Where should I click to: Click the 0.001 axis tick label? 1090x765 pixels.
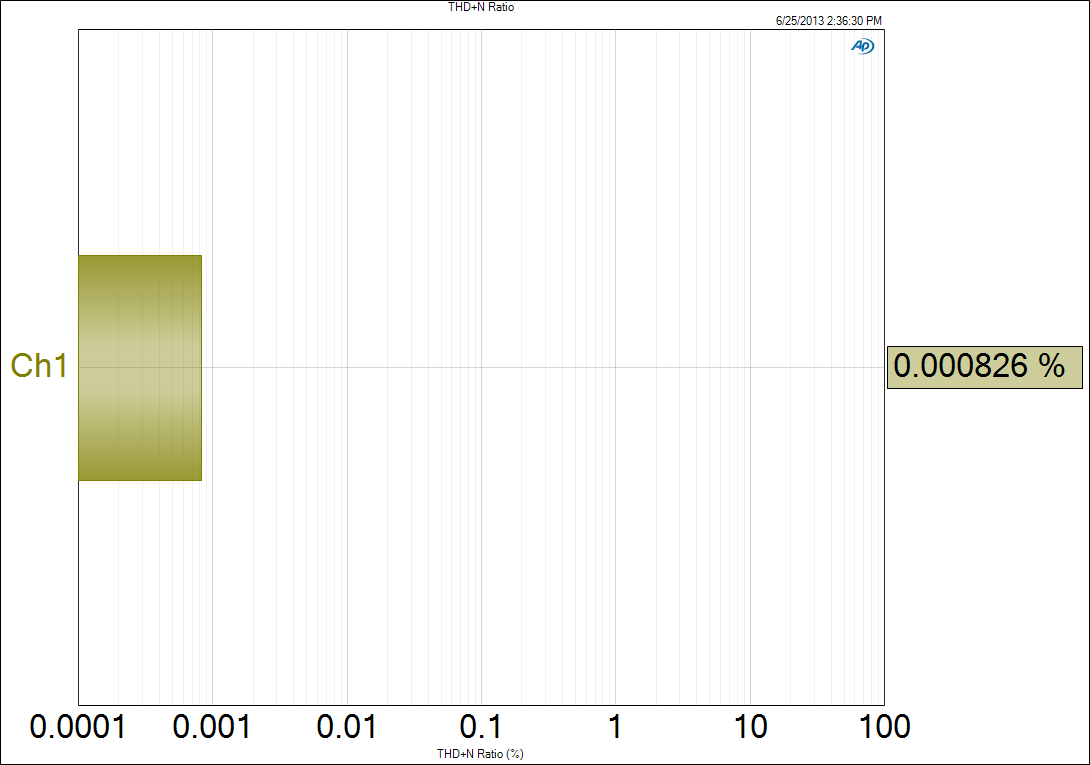point(211,727)
